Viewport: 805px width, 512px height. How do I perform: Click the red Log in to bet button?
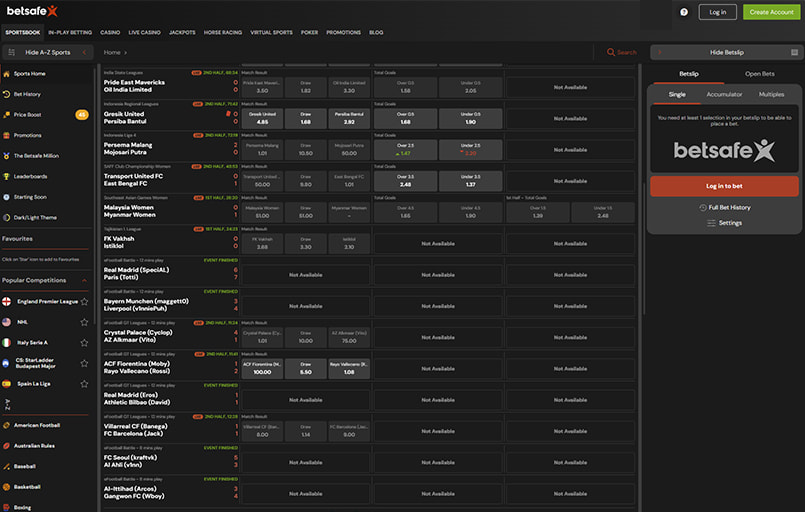[724, 186]
